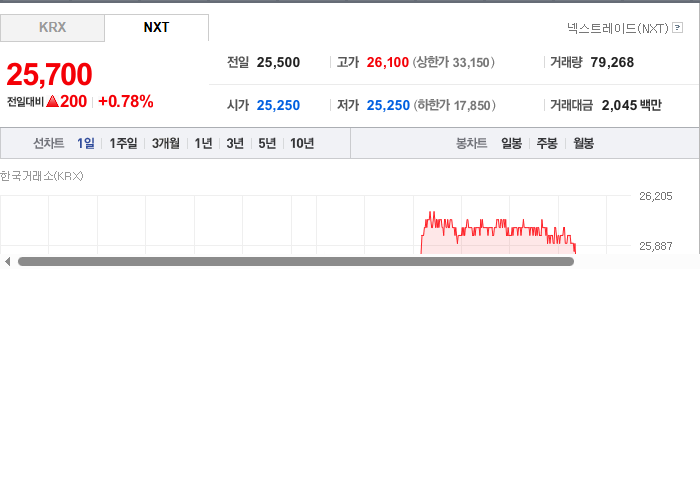Click the horizontal scrollbar left arrow
Screen dimensions: 700x490
click(x=8, y=262)
